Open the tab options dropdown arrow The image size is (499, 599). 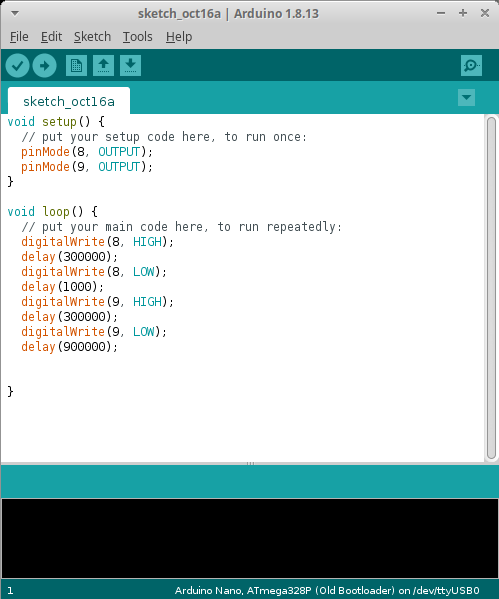pos(467,97)
